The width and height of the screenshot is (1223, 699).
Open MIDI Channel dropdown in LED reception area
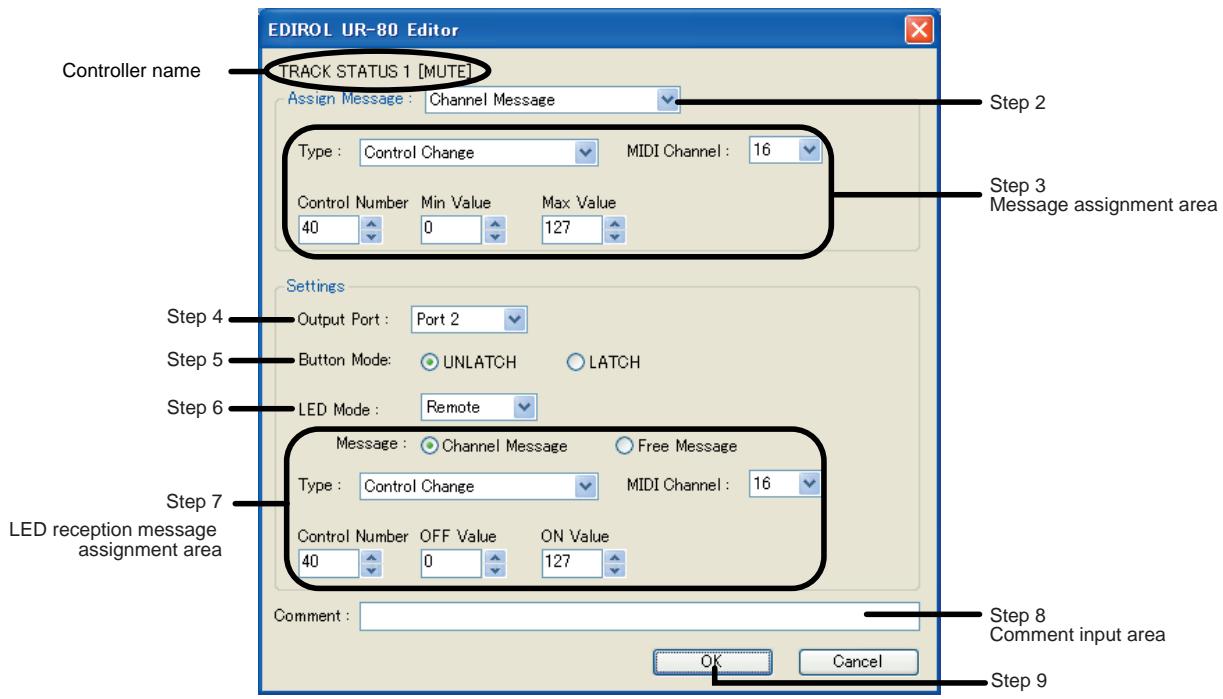(785, 483)
